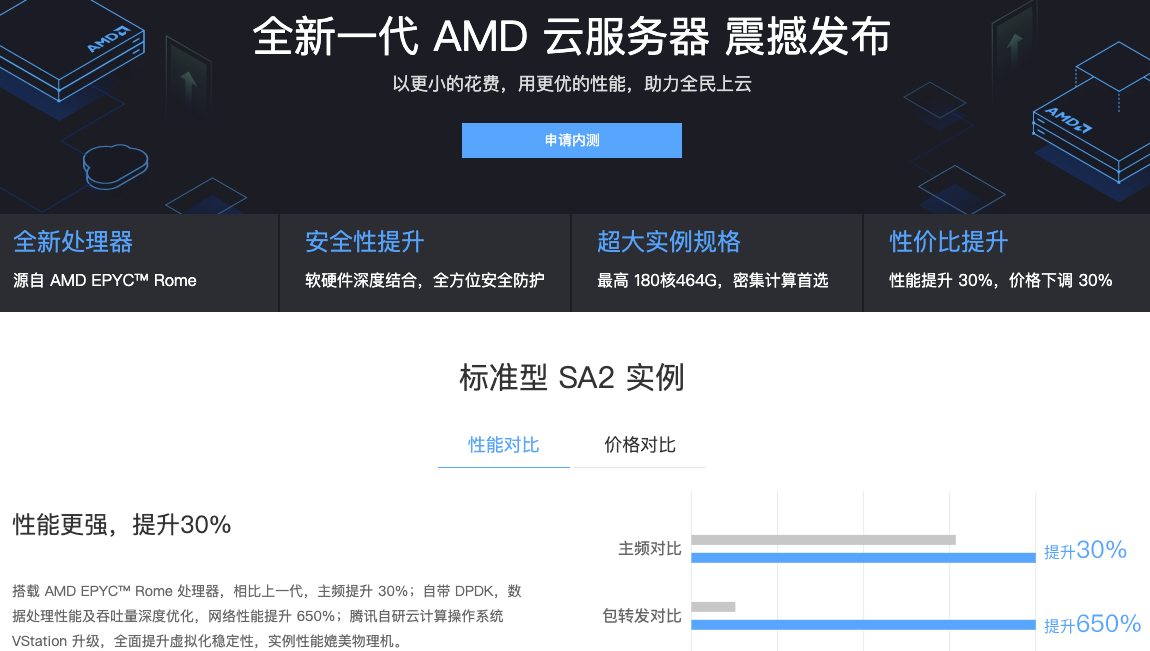Click the 提升650% chart label
The width and height of the screenshot is (1150, 651).
(x=1092, y=624)
